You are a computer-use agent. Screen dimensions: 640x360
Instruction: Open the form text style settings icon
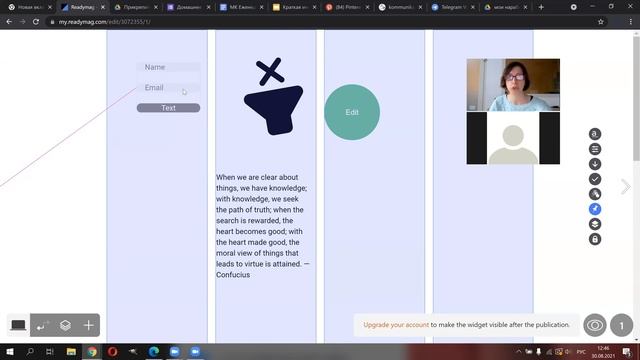coord(595,134)
